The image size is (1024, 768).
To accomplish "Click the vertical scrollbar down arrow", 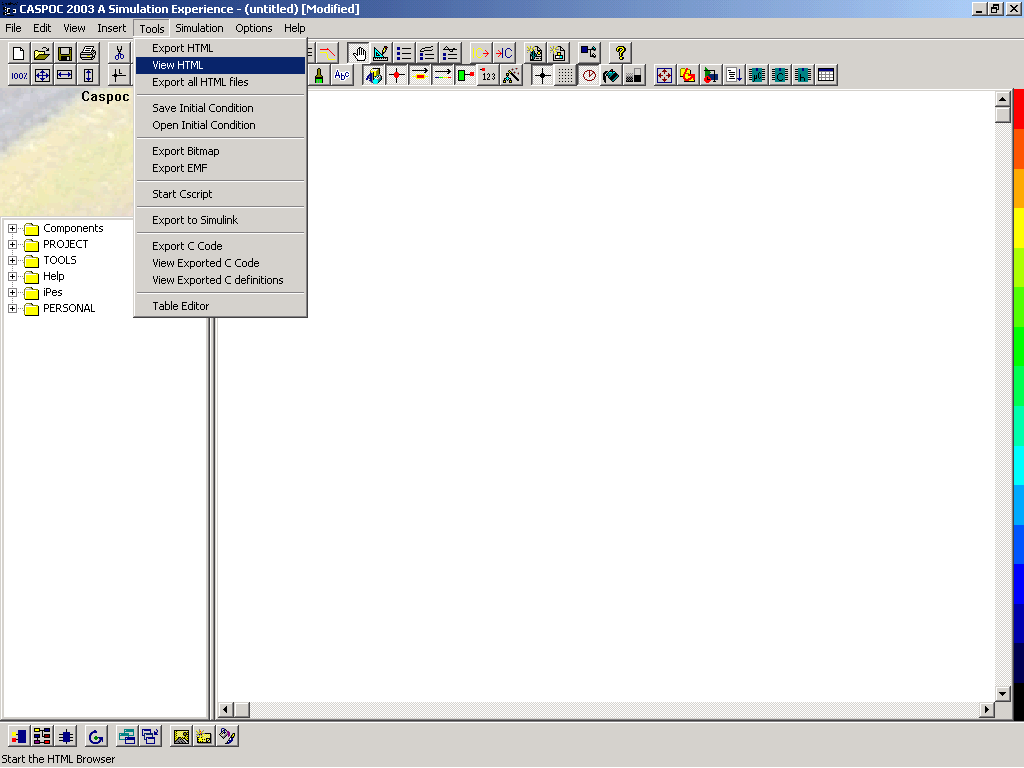I will 1002,694.
